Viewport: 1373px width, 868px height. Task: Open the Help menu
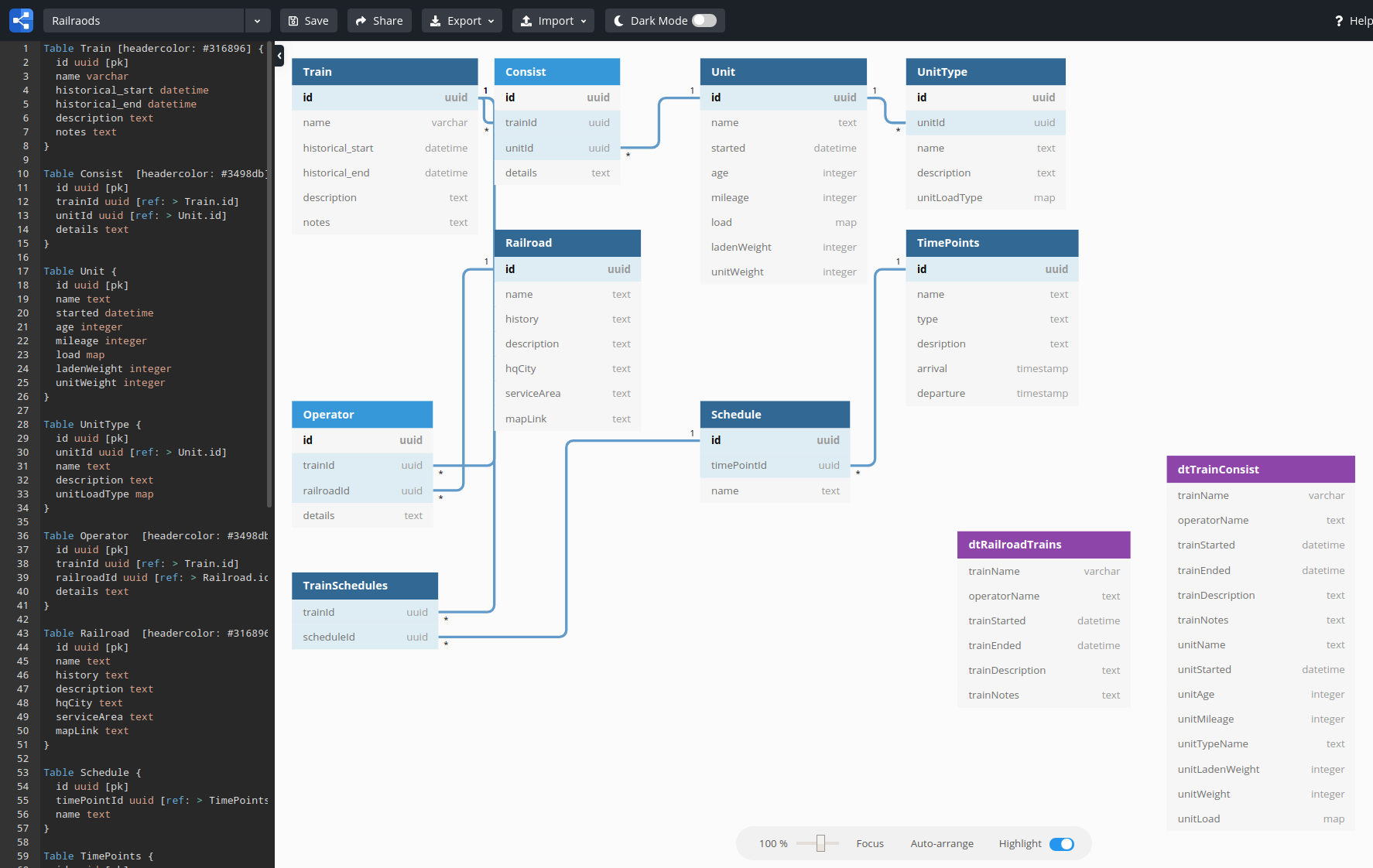tap(1353, 21)
